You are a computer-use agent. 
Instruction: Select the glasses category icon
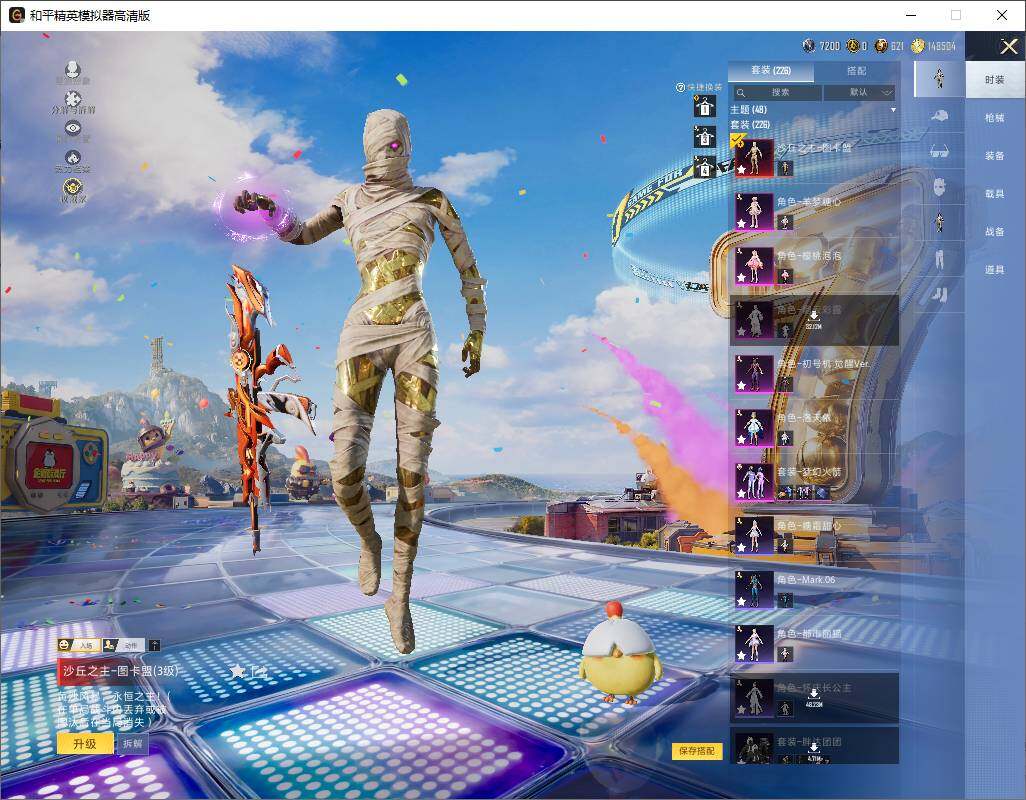(940, 152)
